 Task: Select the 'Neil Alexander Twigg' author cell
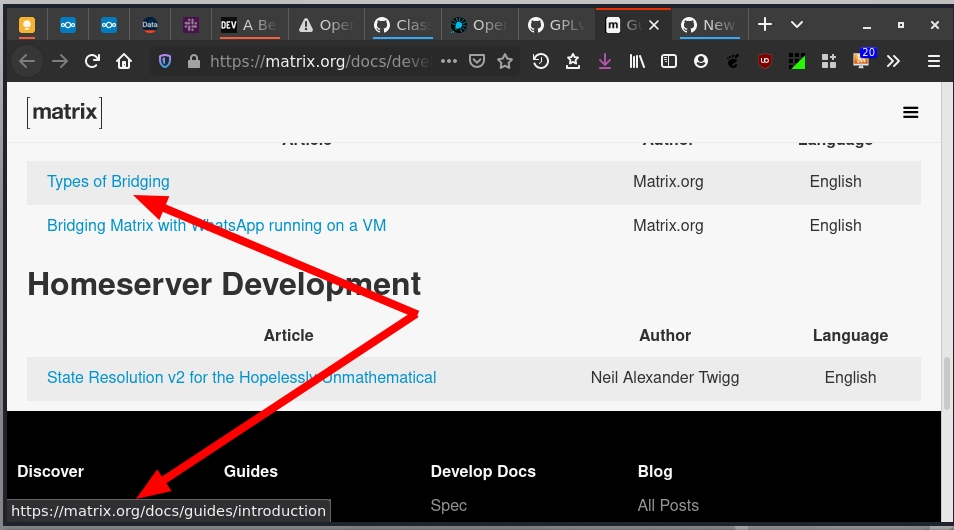point(664,377)
